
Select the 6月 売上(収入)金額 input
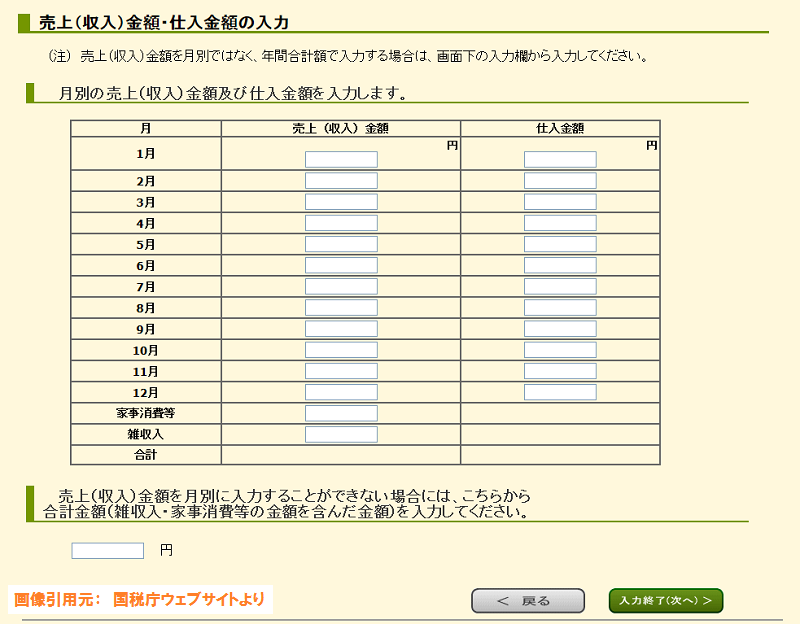341,265
